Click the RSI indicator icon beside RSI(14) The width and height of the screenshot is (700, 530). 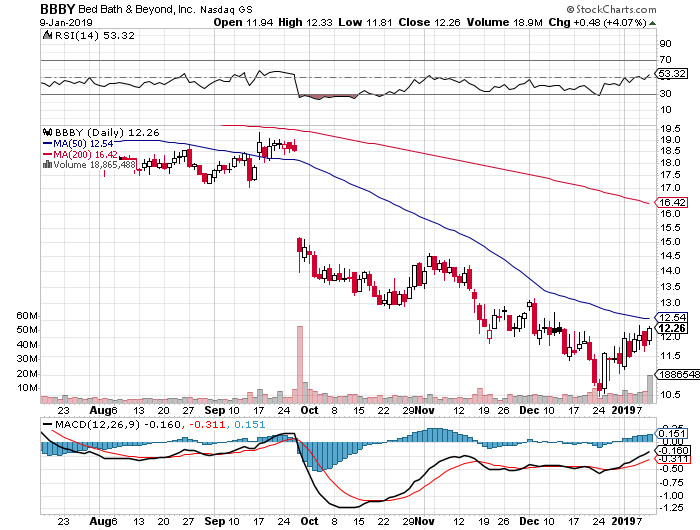47,35
